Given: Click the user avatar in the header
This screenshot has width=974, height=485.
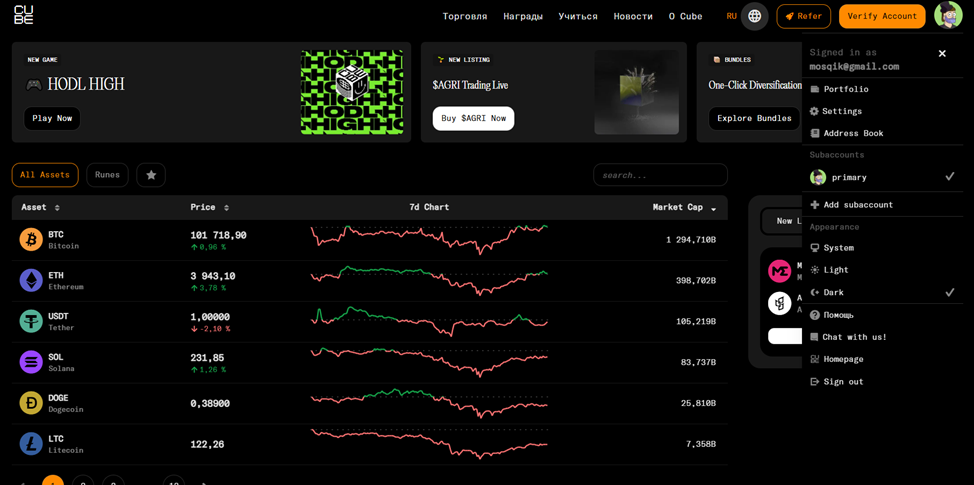Looking at the screenshot, I should click(948, 16).
